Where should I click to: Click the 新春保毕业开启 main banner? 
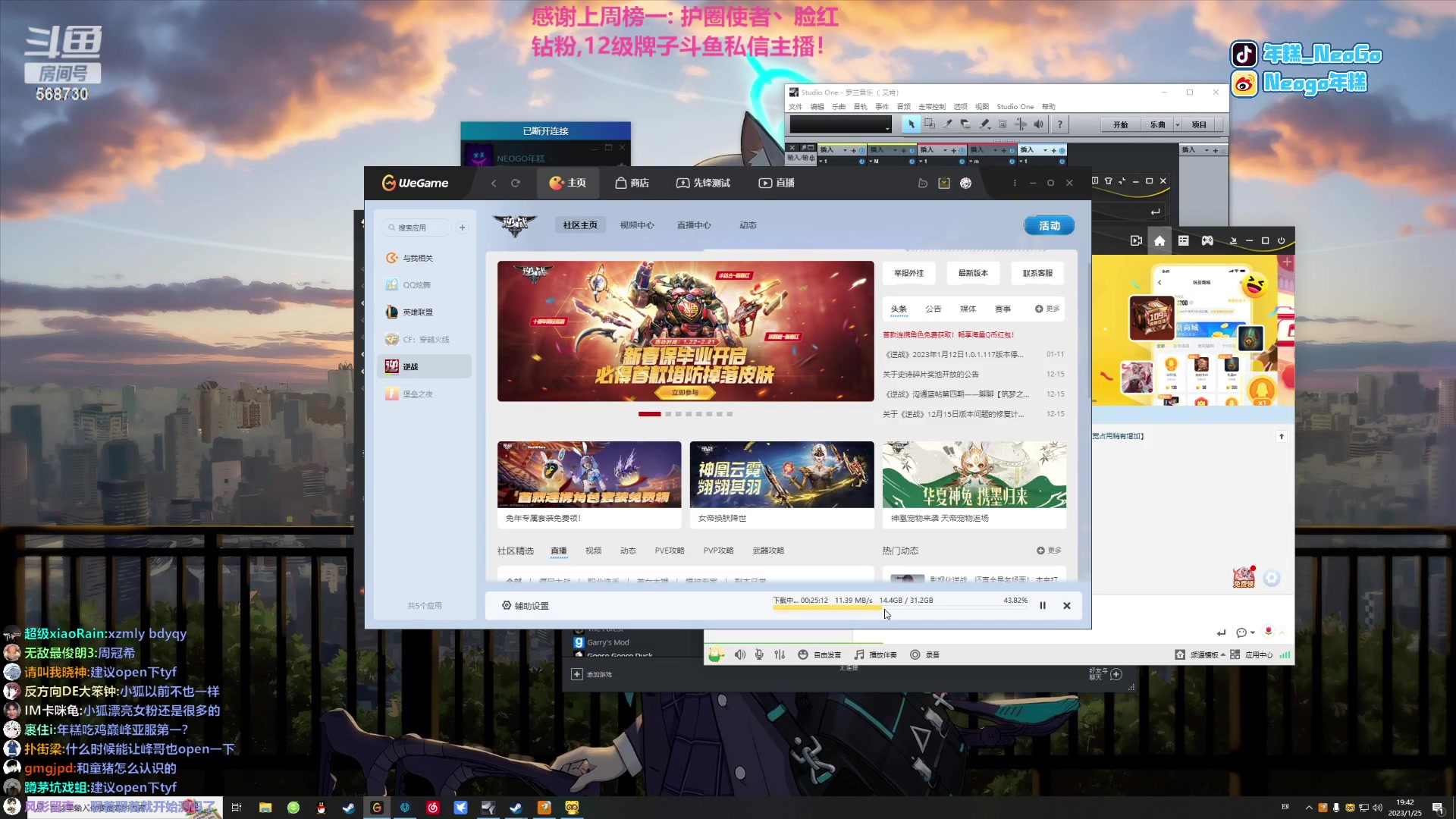[686, 331]
